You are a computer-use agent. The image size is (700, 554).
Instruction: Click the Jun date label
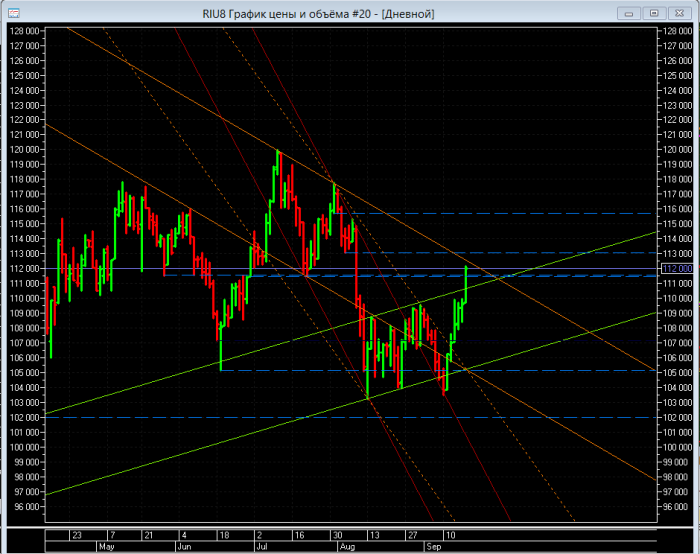(184, 546)
